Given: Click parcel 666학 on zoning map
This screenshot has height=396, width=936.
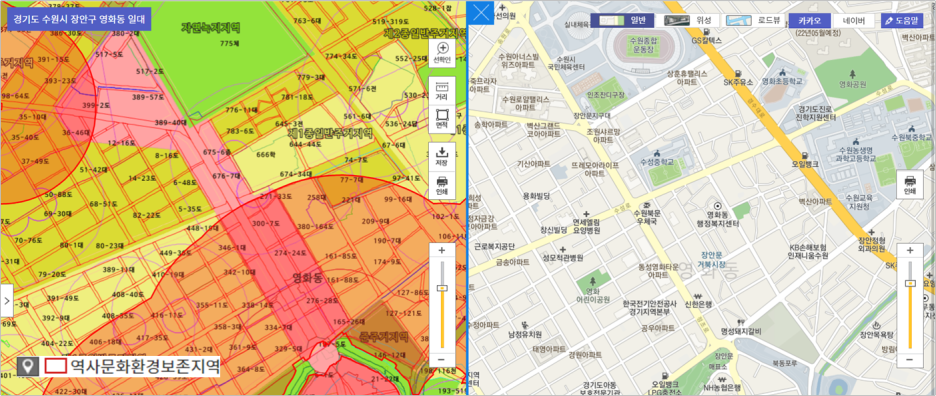Looking at the screenshot, I should pyautogui.click(x=266, y=155).
